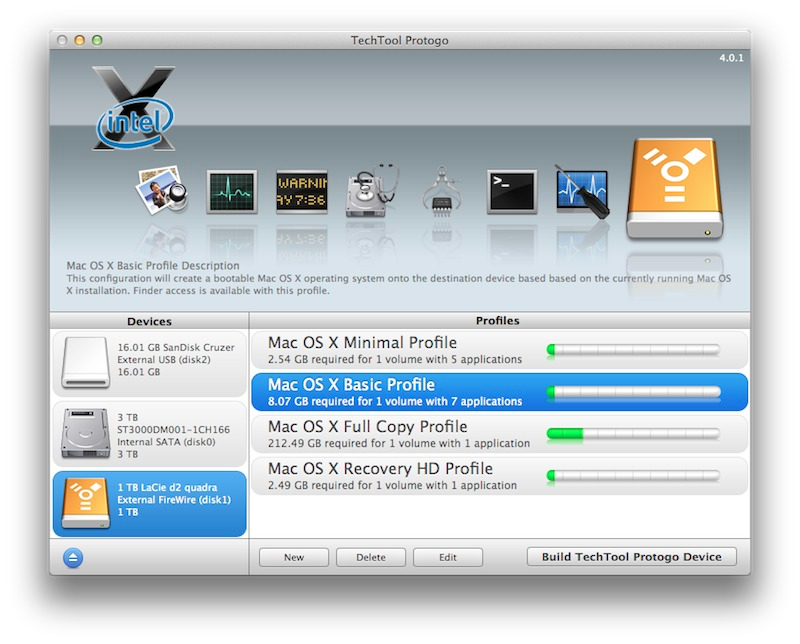Click the orange LaCie FireWire drive icon
This screenshot has width=800, height=644.
[x=85, y=503]
